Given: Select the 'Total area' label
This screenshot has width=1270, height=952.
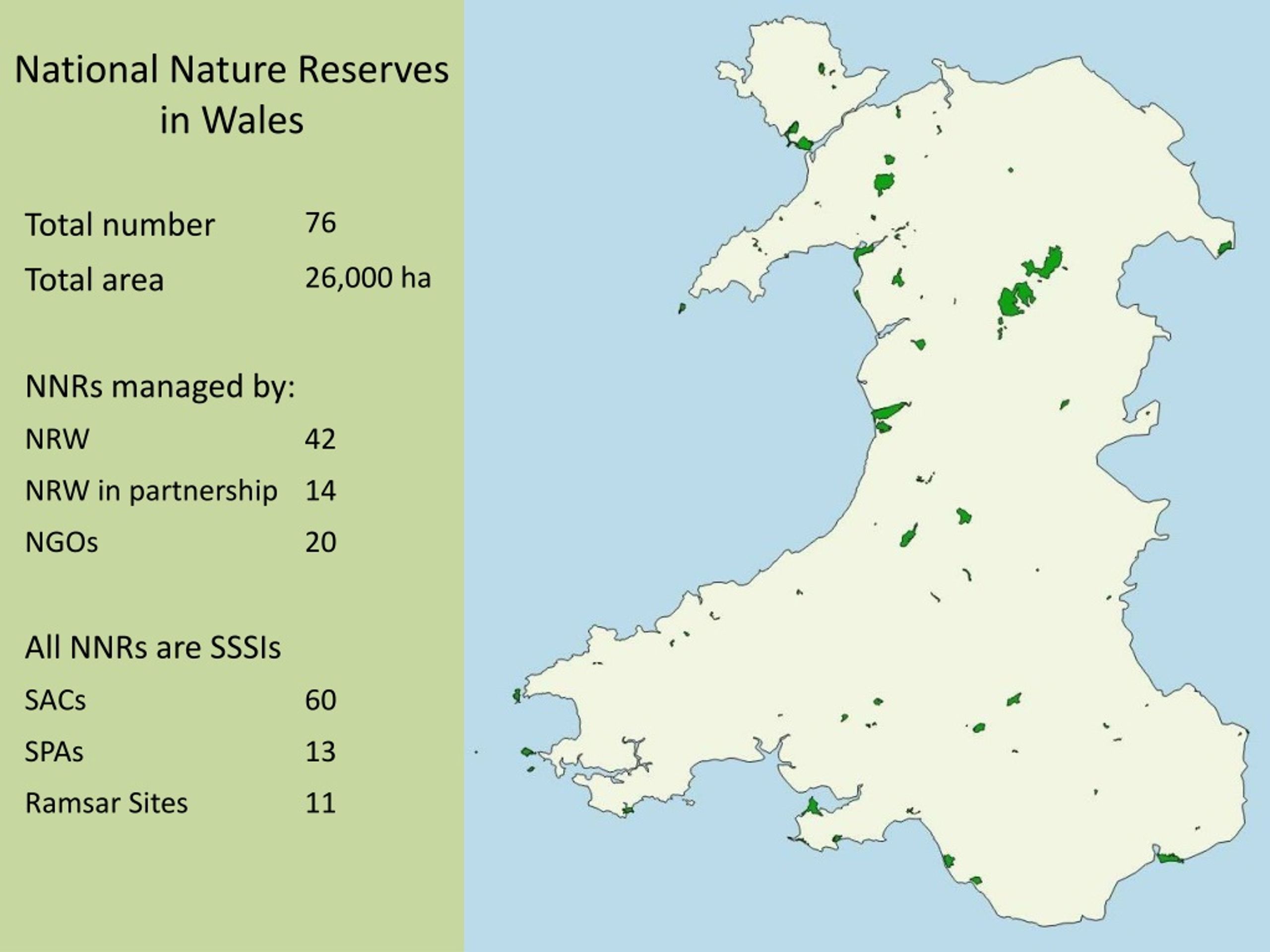Looking at the screenshot, I should point(94,280).
